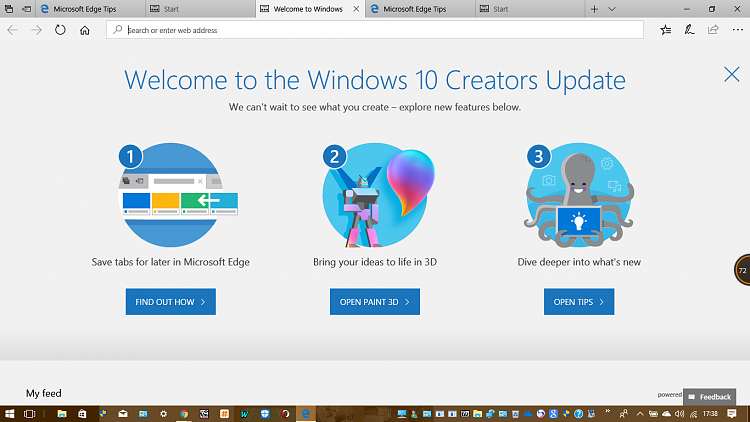This screenshot has width=750, height=422.
Task: Open the Feedback button
Action: coord(710,397)
